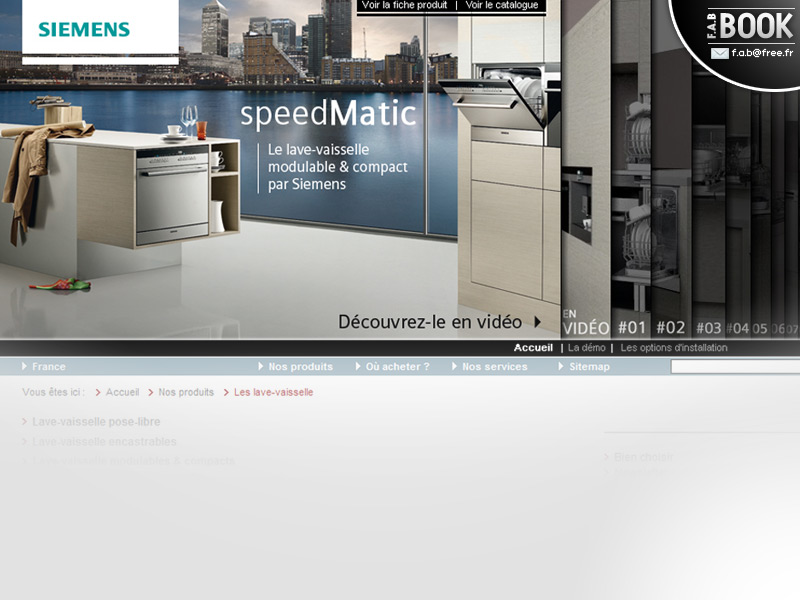Open 'Voir la fiche produit' link
800x600 pixels.
coord(404,5)
